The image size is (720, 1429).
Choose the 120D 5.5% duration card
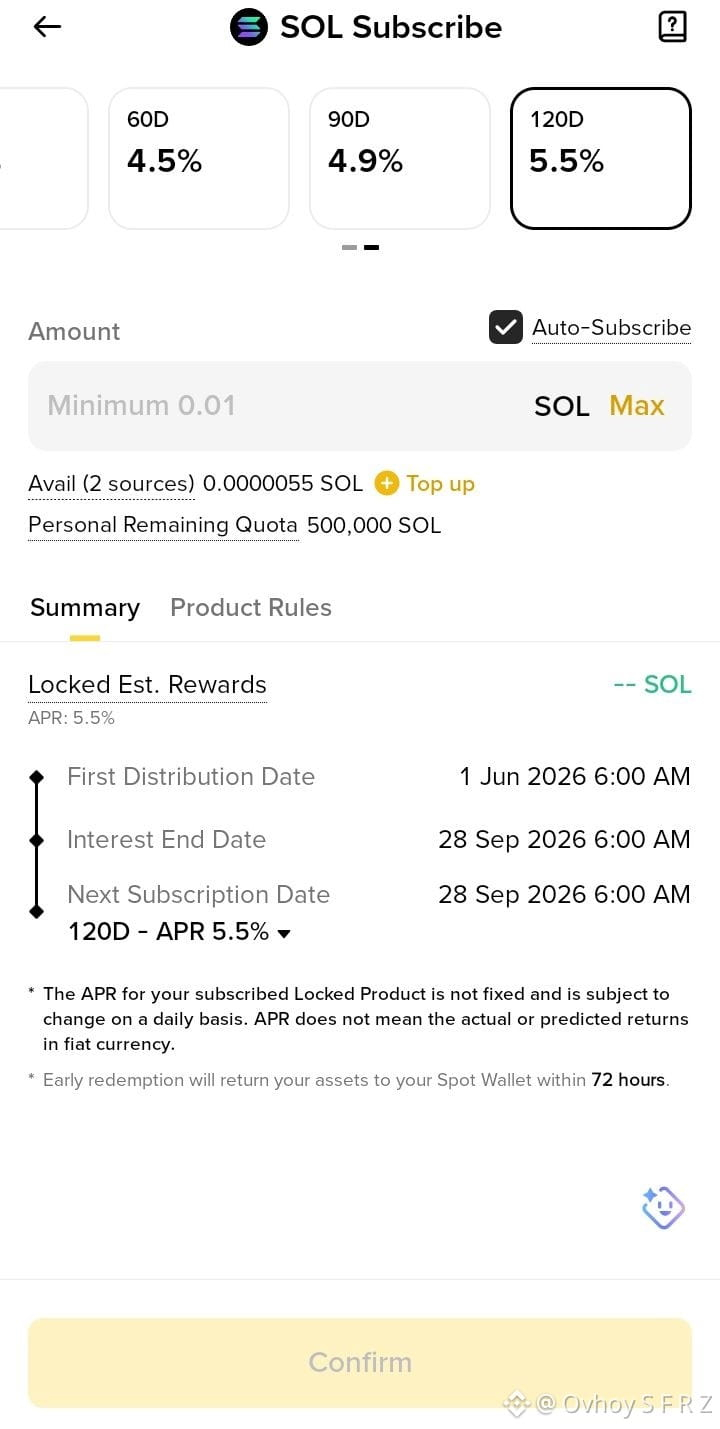(x=601, y=158)
